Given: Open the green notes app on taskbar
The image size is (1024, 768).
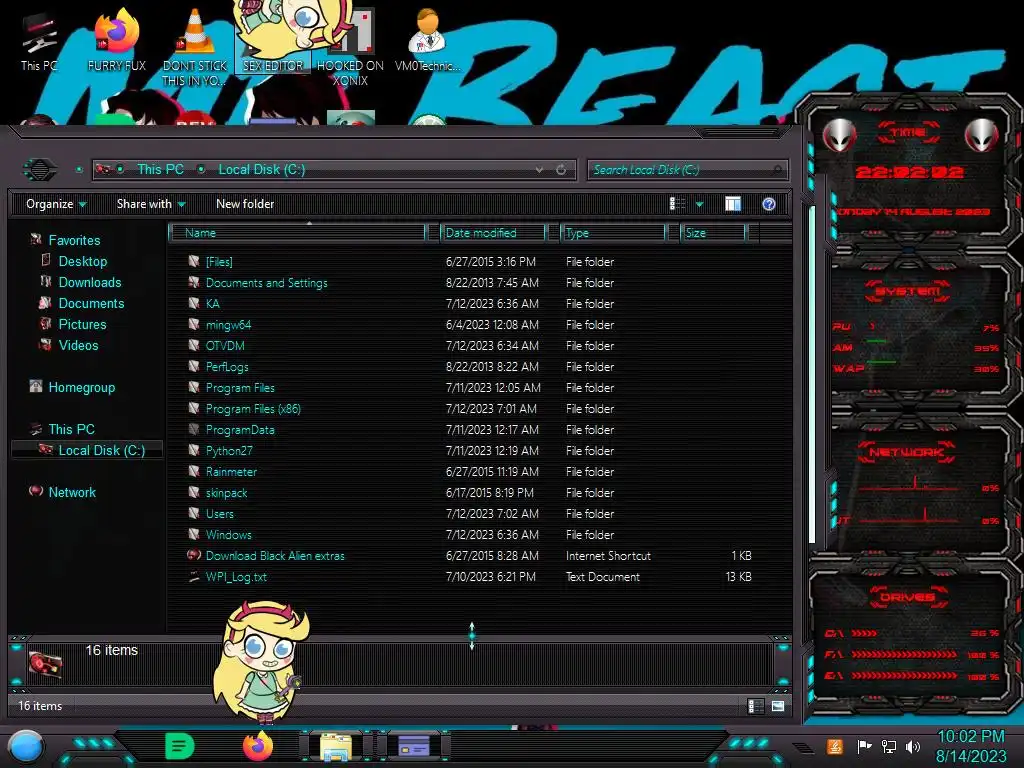Looking at the screenshot, I should click(180, 746).
